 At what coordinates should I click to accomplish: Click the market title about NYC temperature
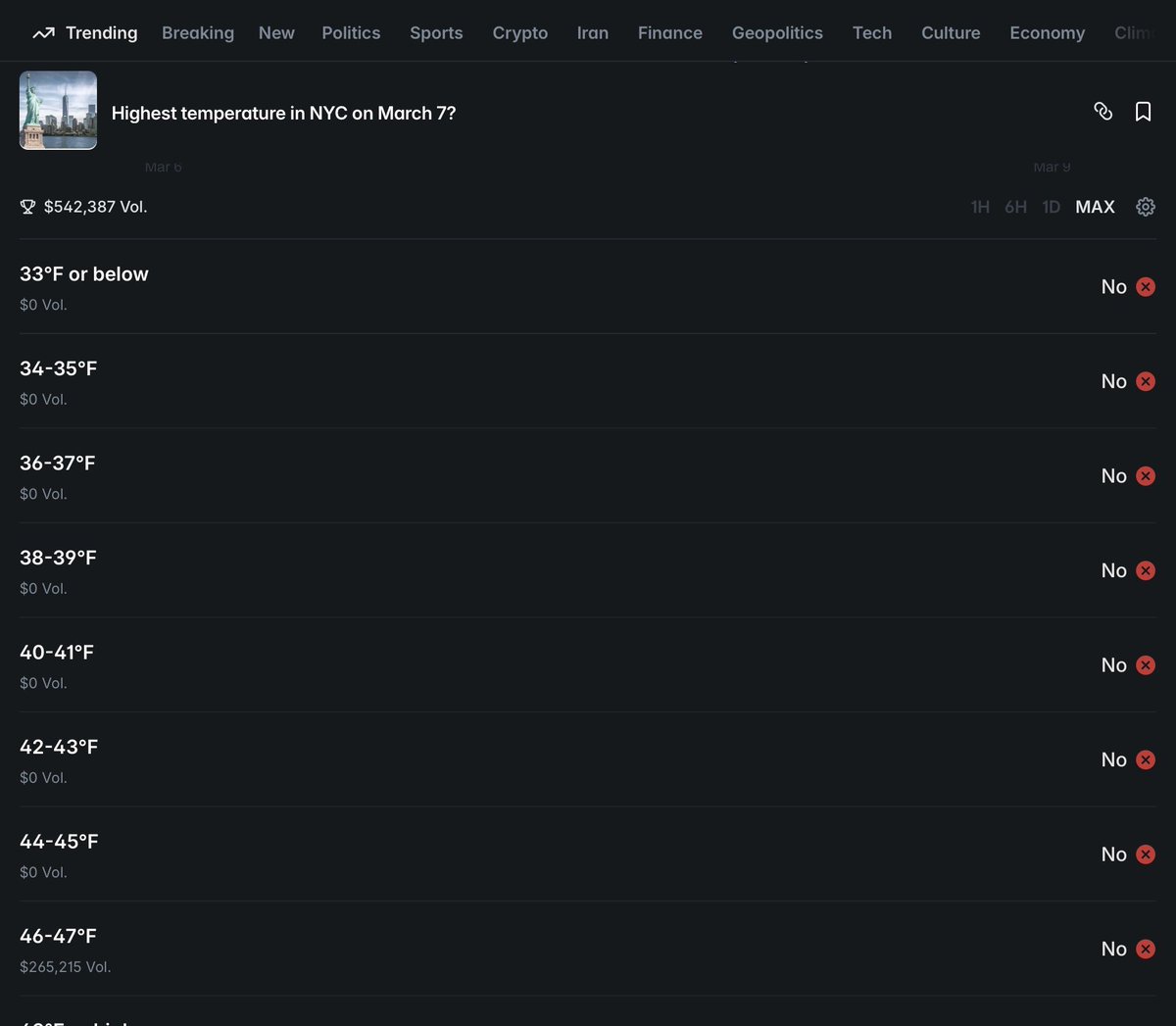click(283, 113)
